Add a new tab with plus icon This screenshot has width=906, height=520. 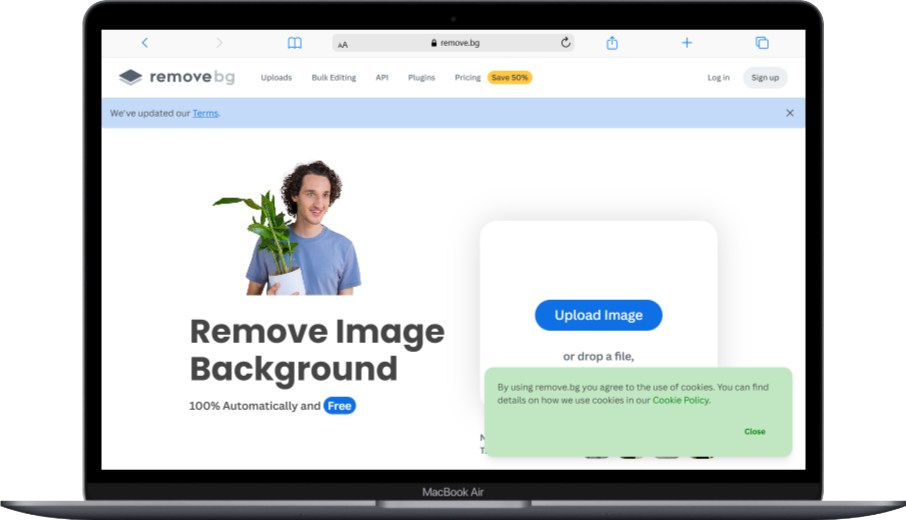(x=686, y=43)
